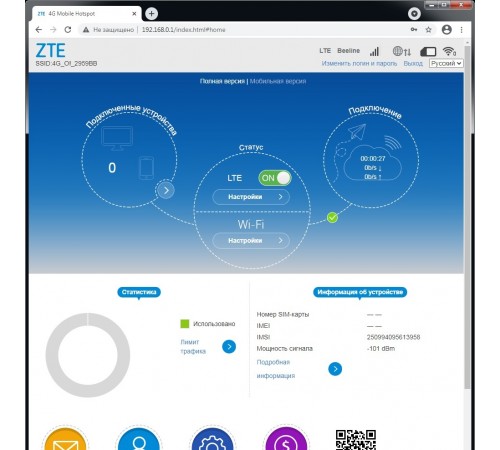Open Chrome three-dot menu
This screenshot has height=450, width=500.
[462, 30]
